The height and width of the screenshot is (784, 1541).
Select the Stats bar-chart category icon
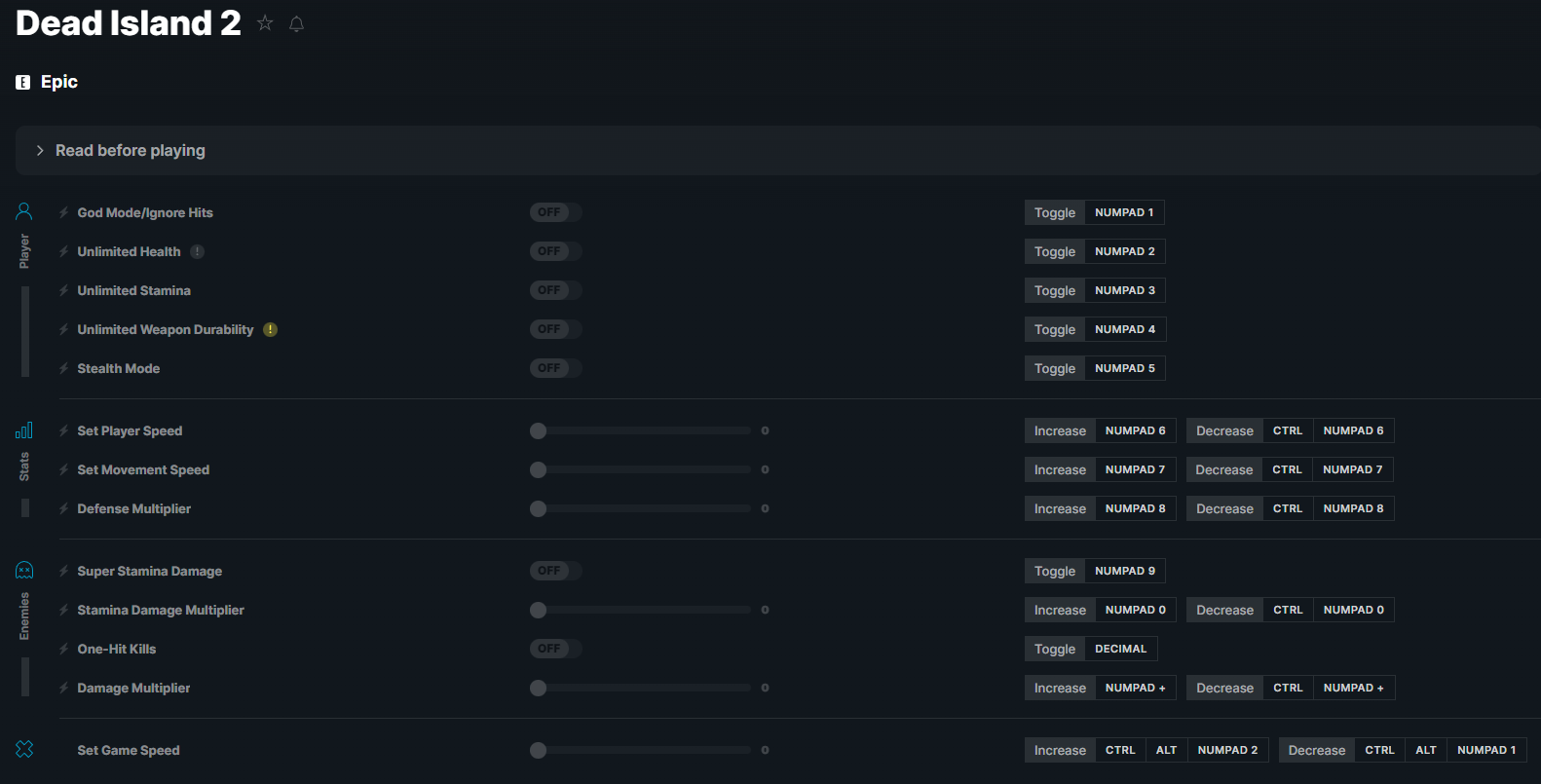(x=24, y=429)
